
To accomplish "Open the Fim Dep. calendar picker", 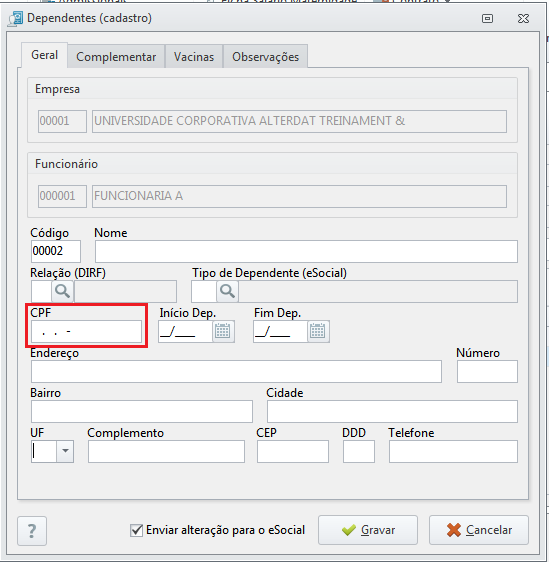I will (x=318, y=331).
